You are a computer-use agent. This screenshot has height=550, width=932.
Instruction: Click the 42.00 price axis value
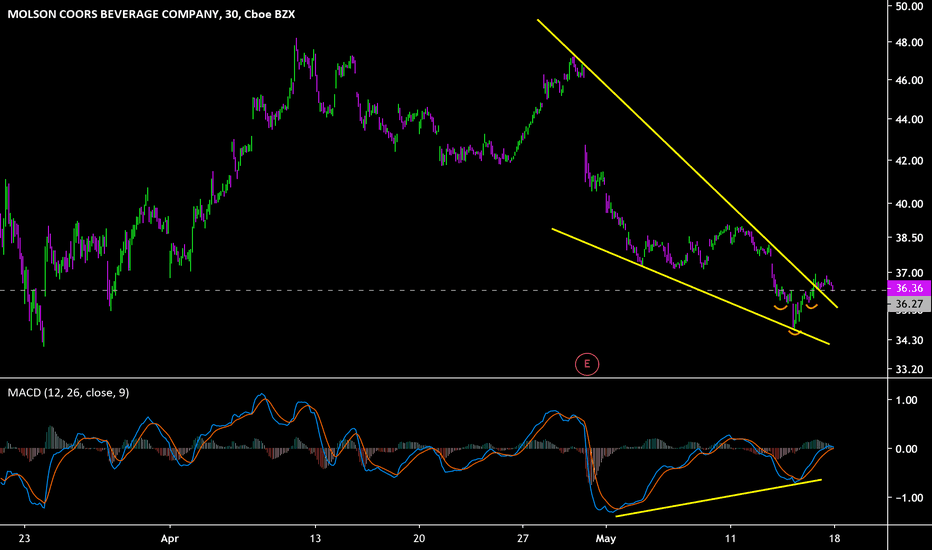click(x=909, y=161)
